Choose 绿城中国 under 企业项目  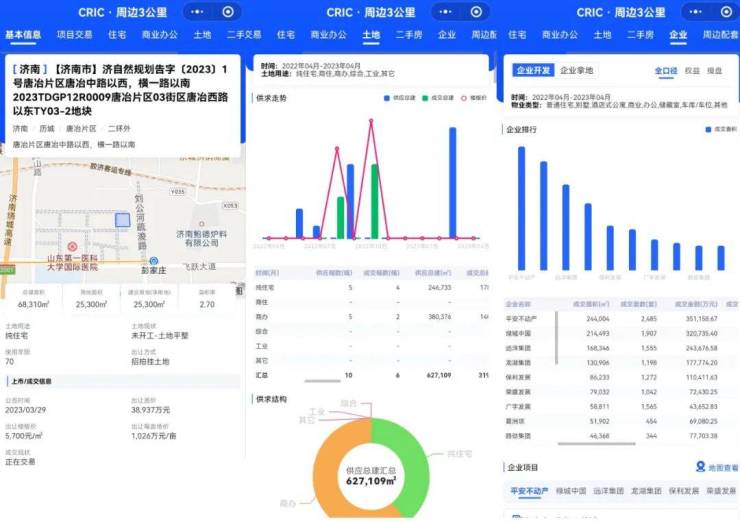pos(571,491)
